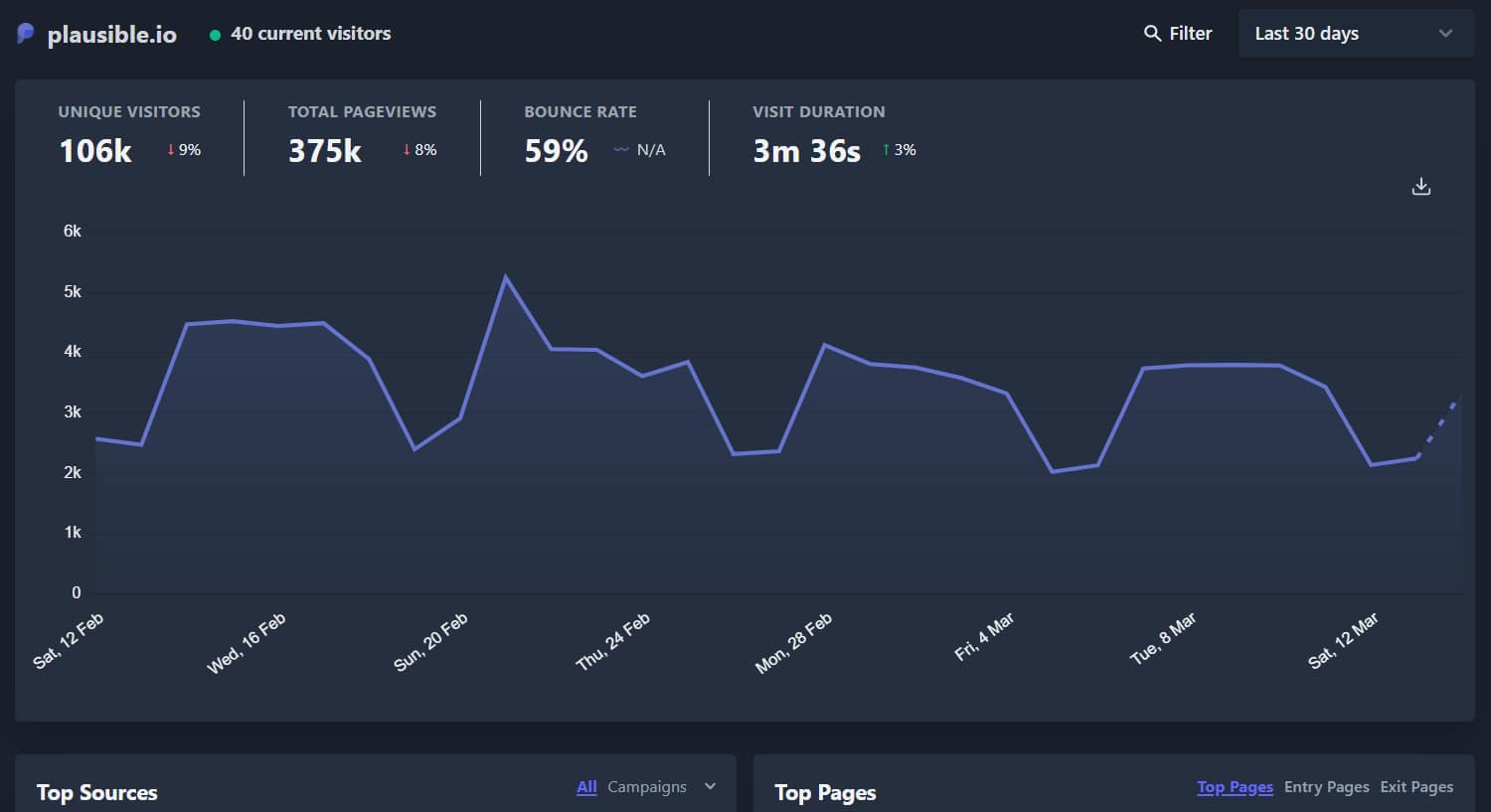This screenshot has width=1491, height=812.
Task: Click the red down arrow beside 9%
Action: (168, 149)
